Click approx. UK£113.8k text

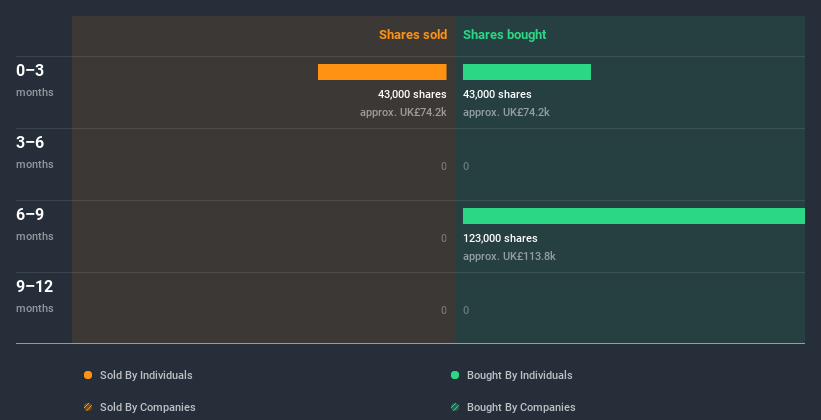[509, 257]
